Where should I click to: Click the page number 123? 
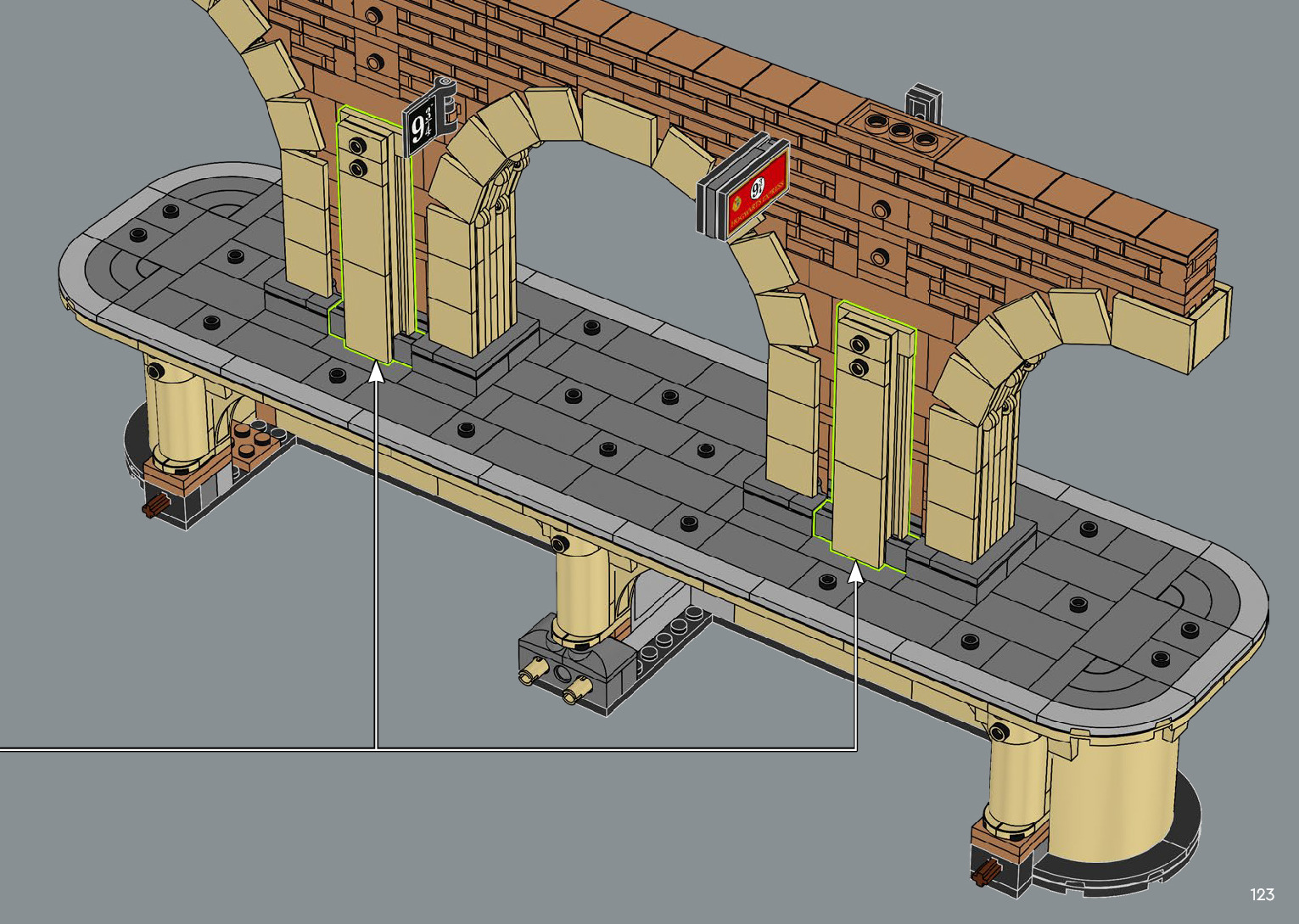1261,894
